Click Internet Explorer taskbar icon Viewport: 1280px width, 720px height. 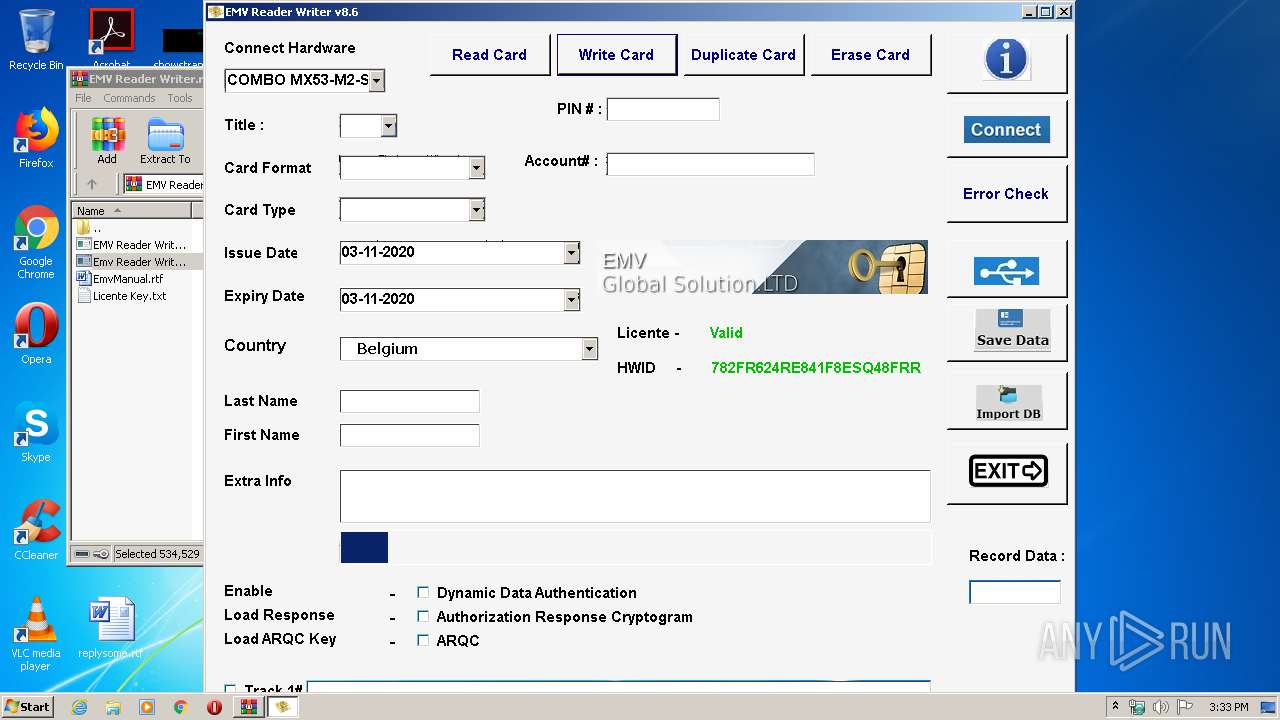tap(79, 707)
